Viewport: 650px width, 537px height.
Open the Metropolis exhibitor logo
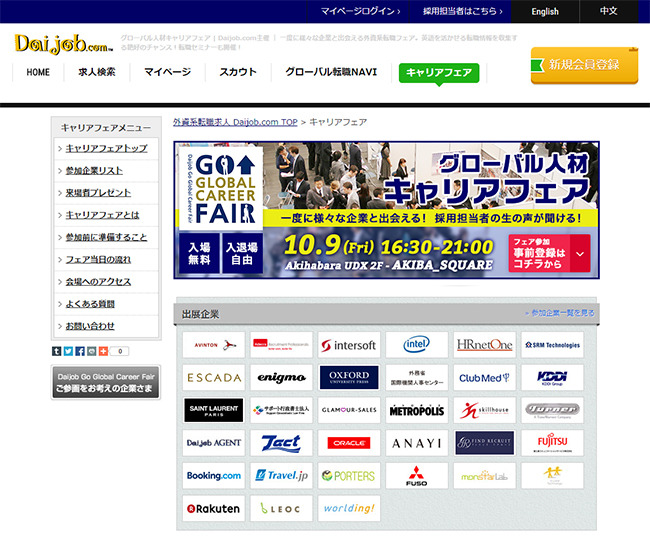click(x=417, y=410)
